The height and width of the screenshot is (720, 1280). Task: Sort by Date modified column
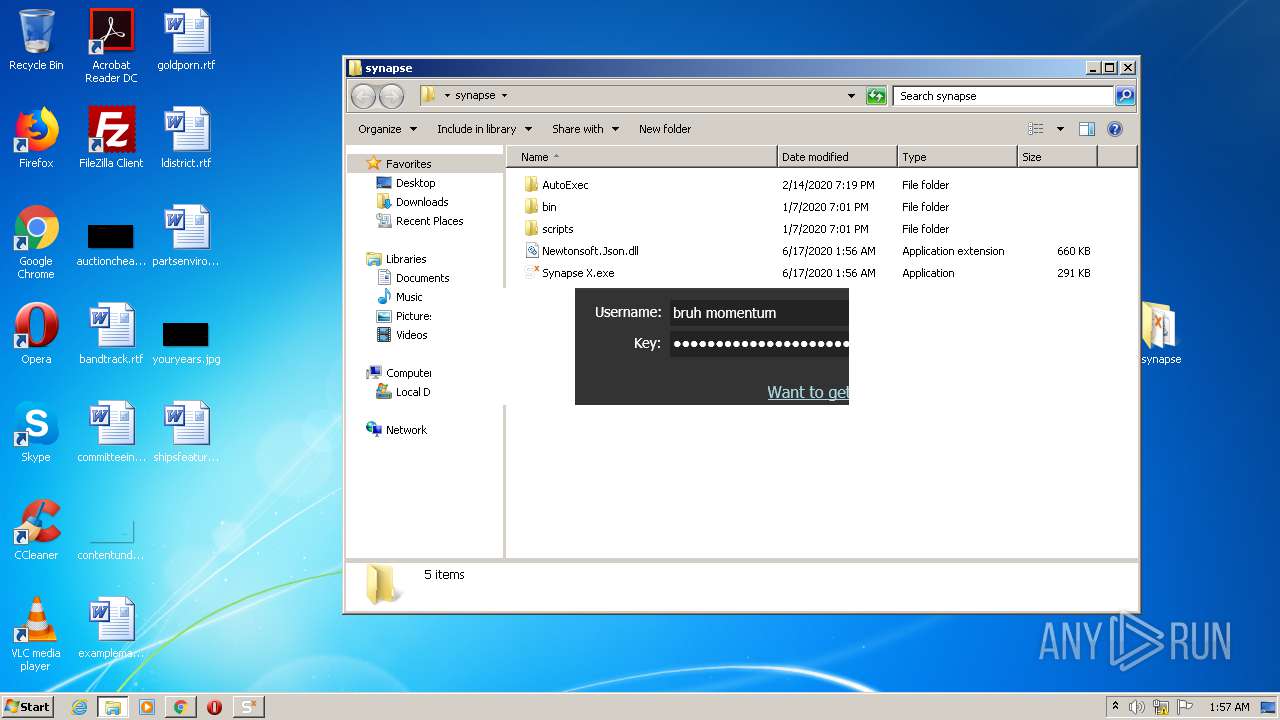(837, 157)
